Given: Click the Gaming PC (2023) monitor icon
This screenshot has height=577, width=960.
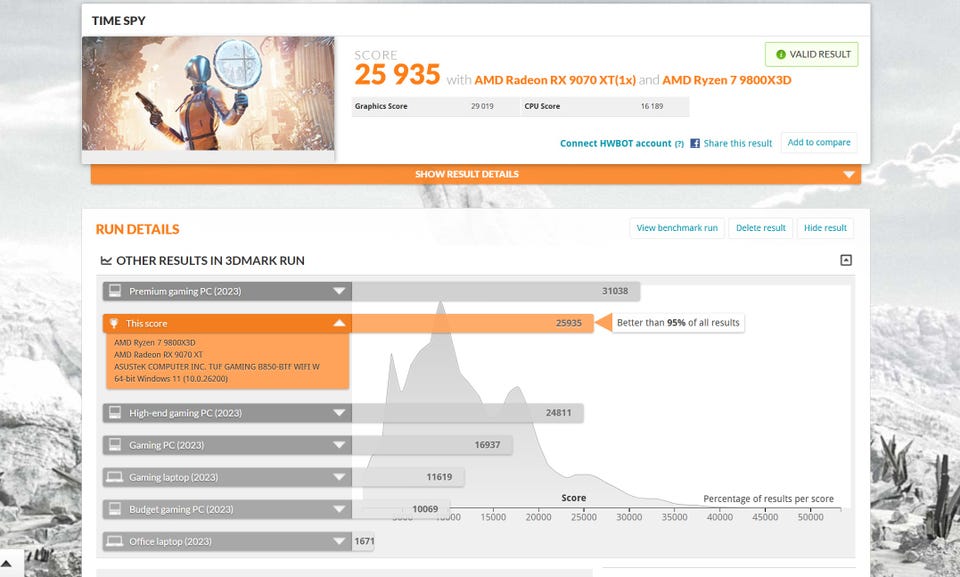Looking at the screenshot, I should [x=114, y=445].
